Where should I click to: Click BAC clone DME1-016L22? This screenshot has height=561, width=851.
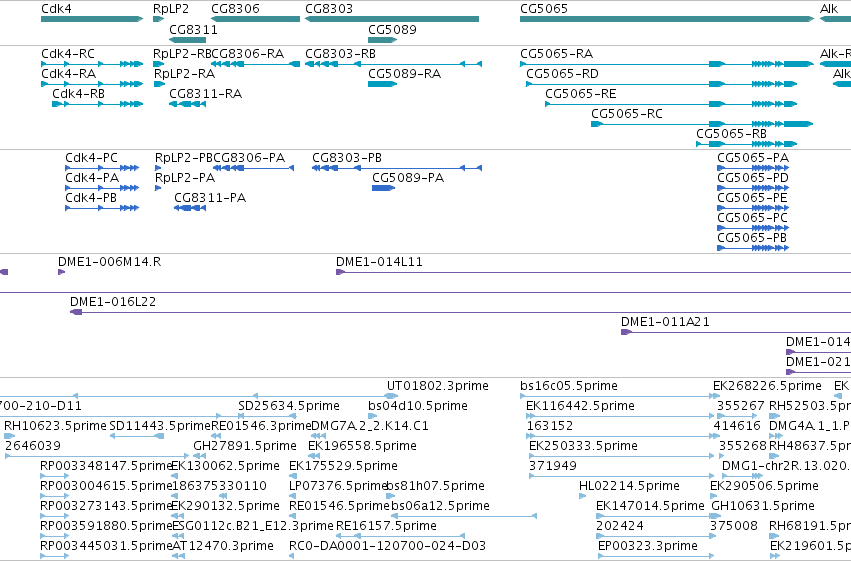click(x=460, y=312)
